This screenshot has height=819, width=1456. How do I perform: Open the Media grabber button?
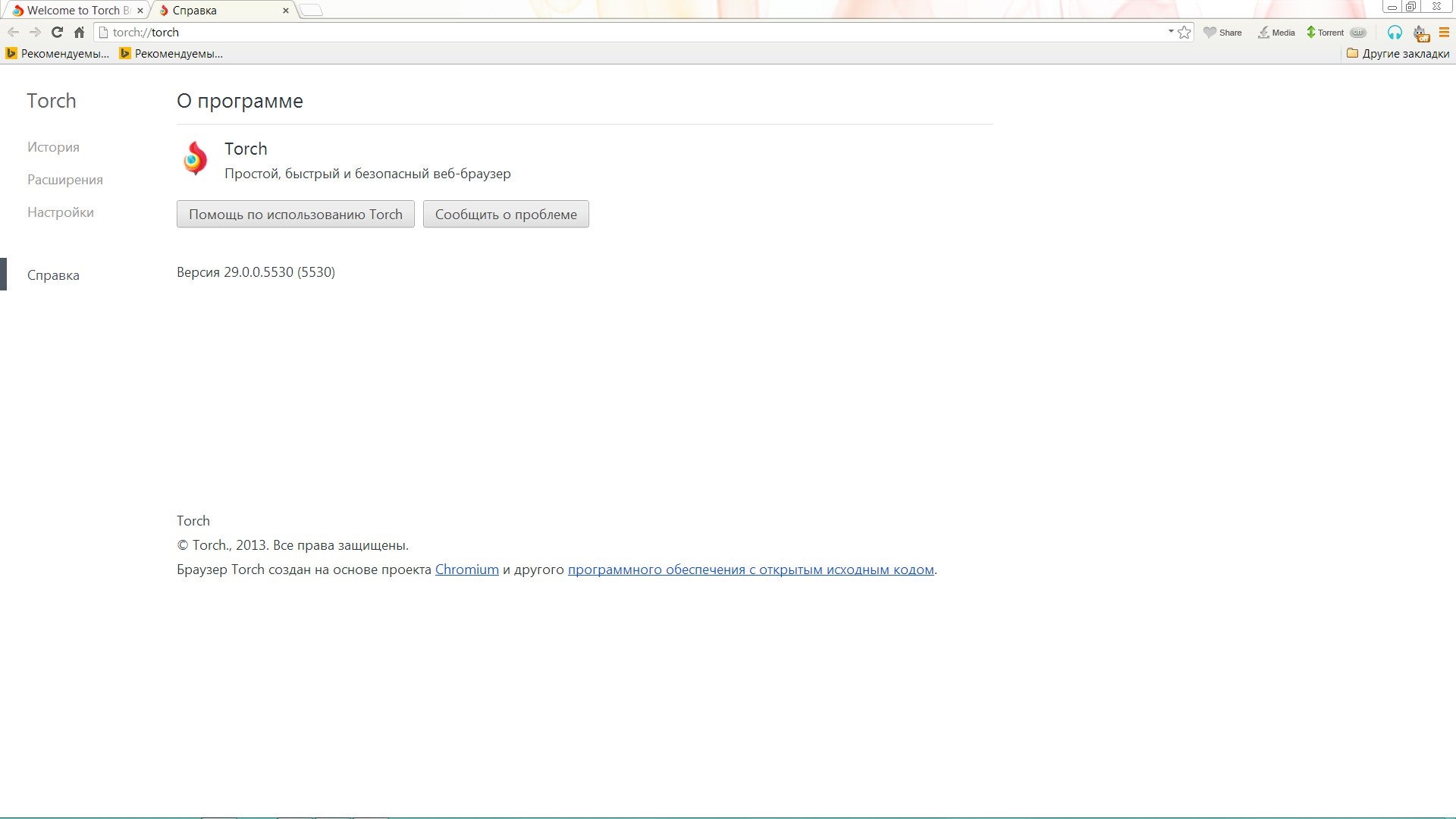[x=1276, y=33]
